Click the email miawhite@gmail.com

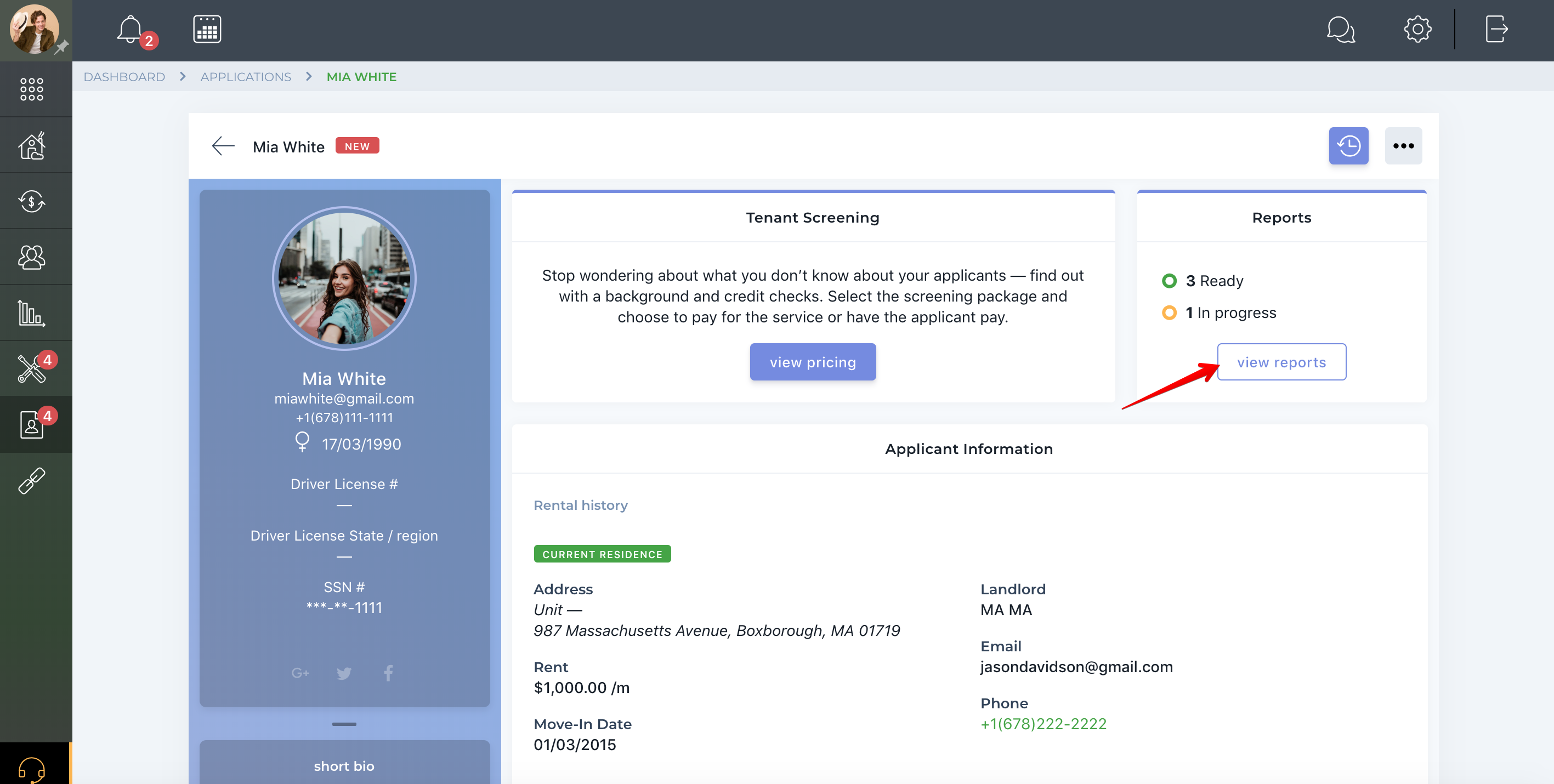pos(344,399)
